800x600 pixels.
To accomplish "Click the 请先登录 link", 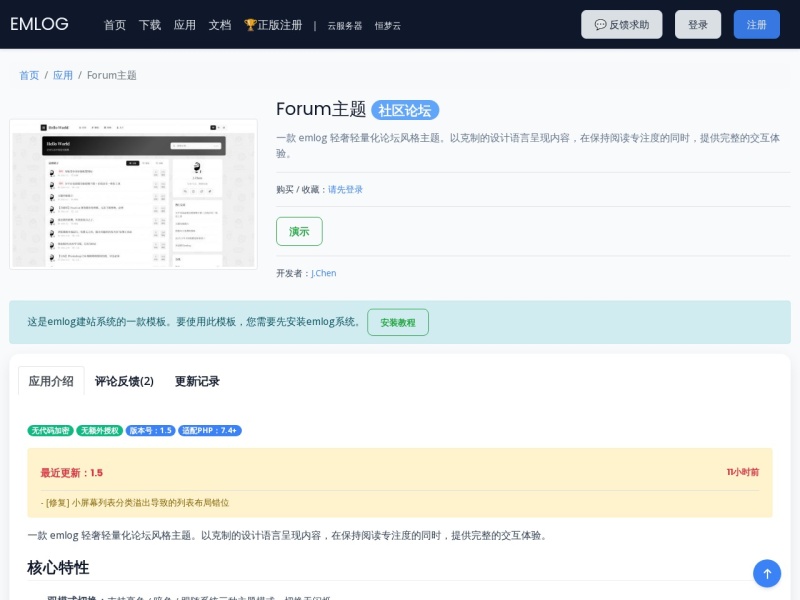I will [x=345, y=190].
